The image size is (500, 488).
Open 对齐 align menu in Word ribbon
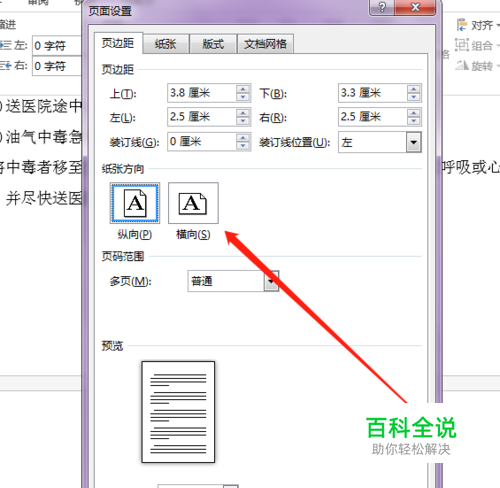coord(485,25)
